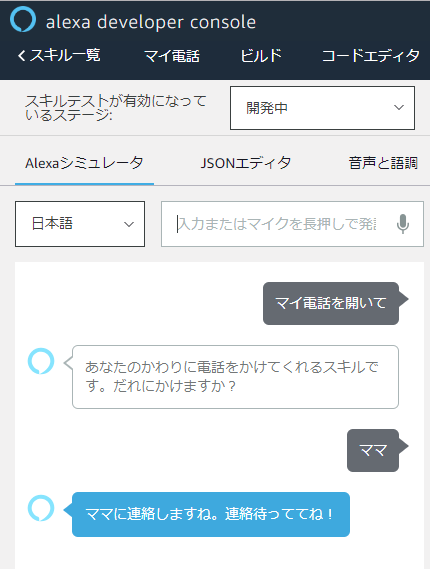Click the chevron arrow in the 日本語 selector

coord(129,224)
